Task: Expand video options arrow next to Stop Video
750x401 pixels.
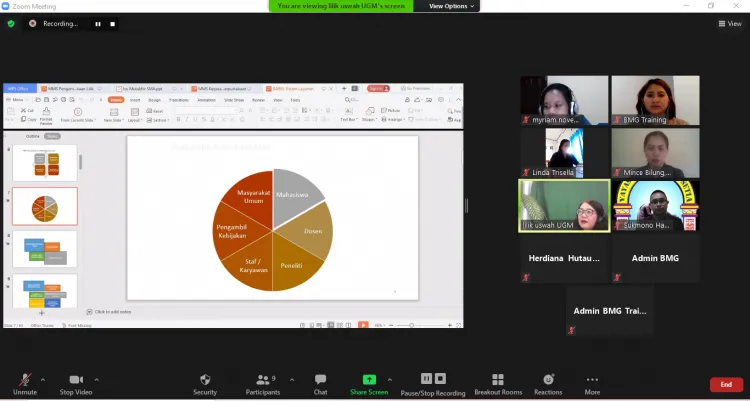Action: point(97,380)
